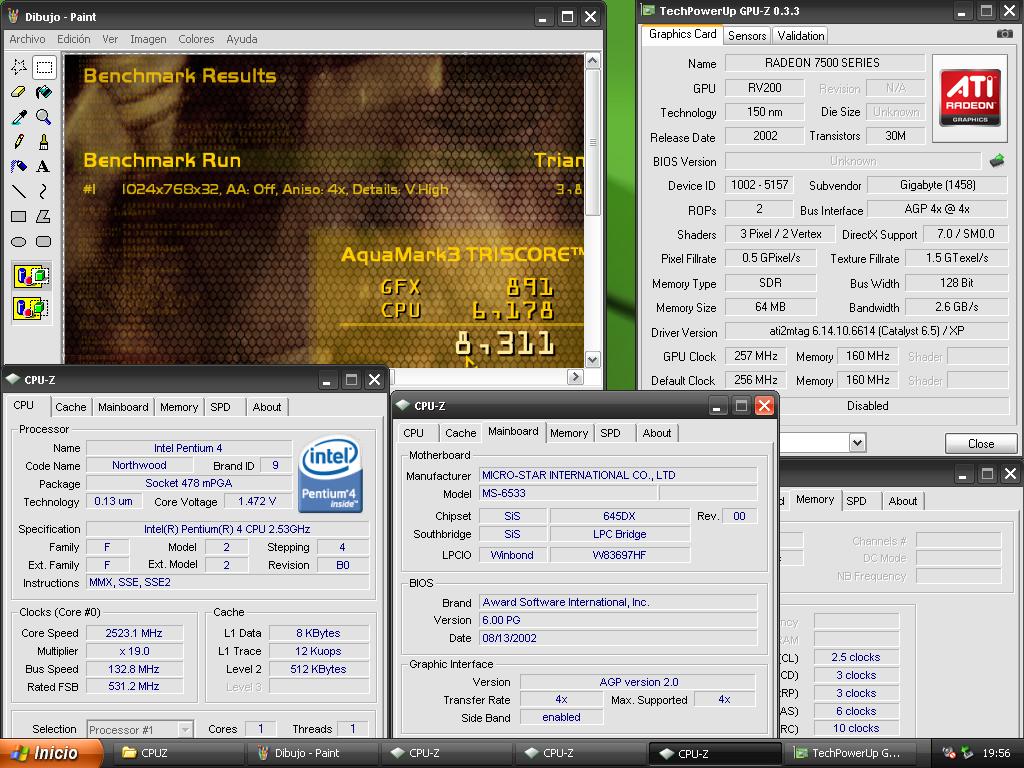Select the Line tool in Paint

(19, 191)
